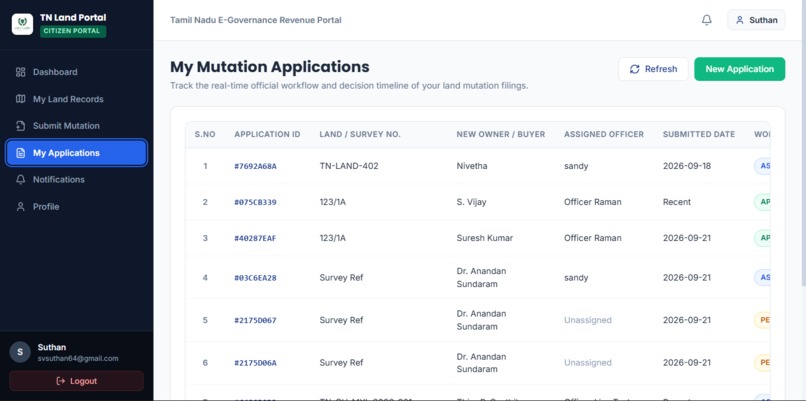Open application #03C6EA28
The width and height of the screenshot is (806, 401).
[x=255, y=278]
